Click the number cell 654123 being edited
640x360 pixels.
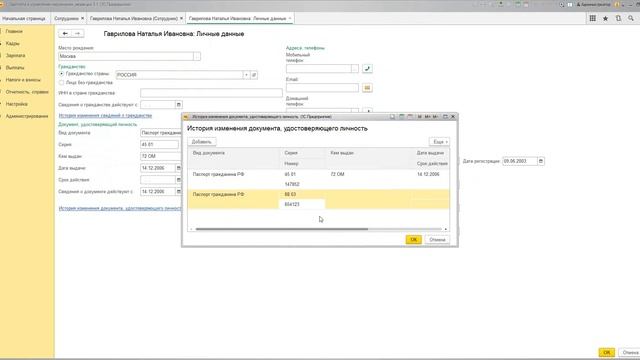[x=302, y=204]
